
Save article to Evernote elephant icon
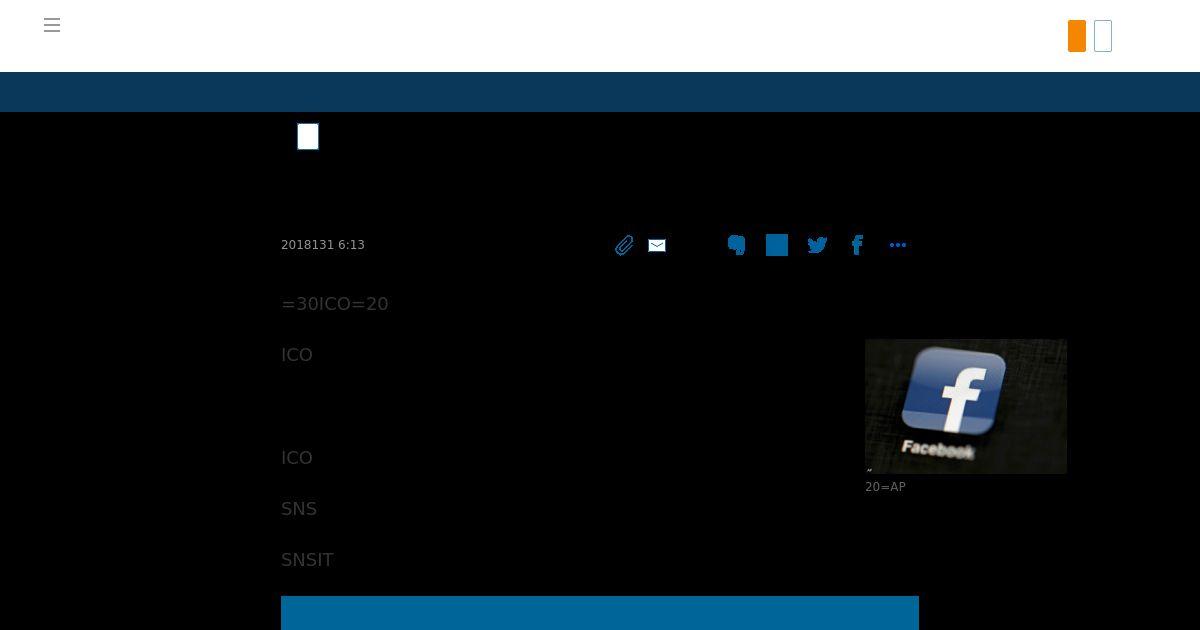pos(737,245)
